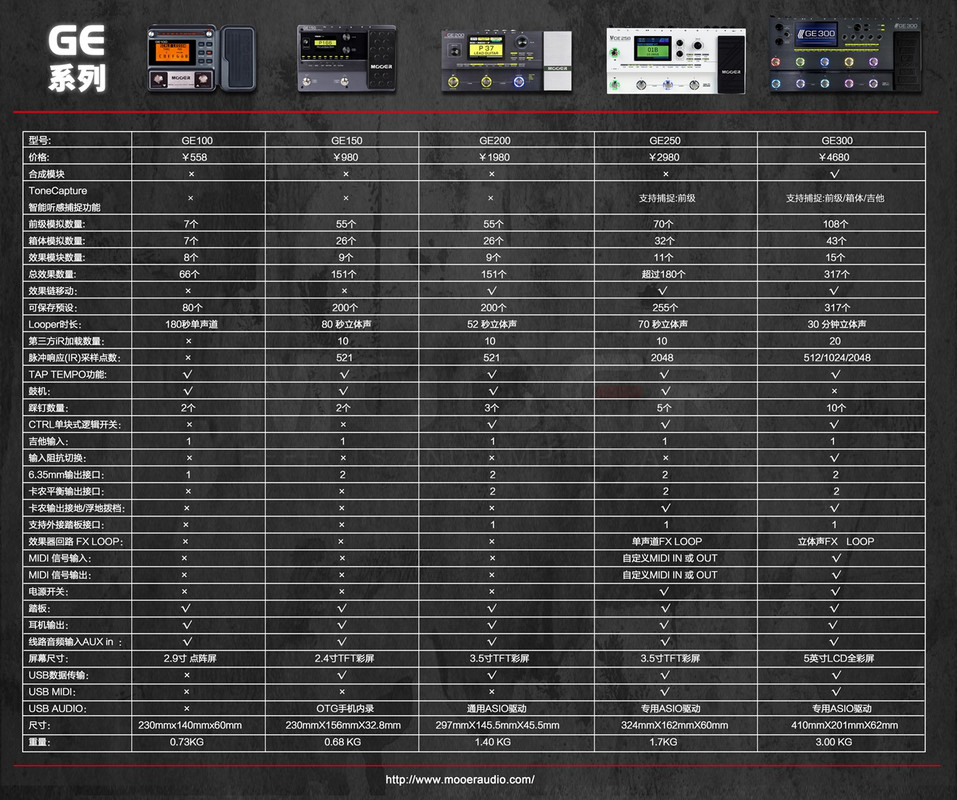Click the 1.7KG weight cell
Viewport: 957px width, 800px height.
coord(662,742)
